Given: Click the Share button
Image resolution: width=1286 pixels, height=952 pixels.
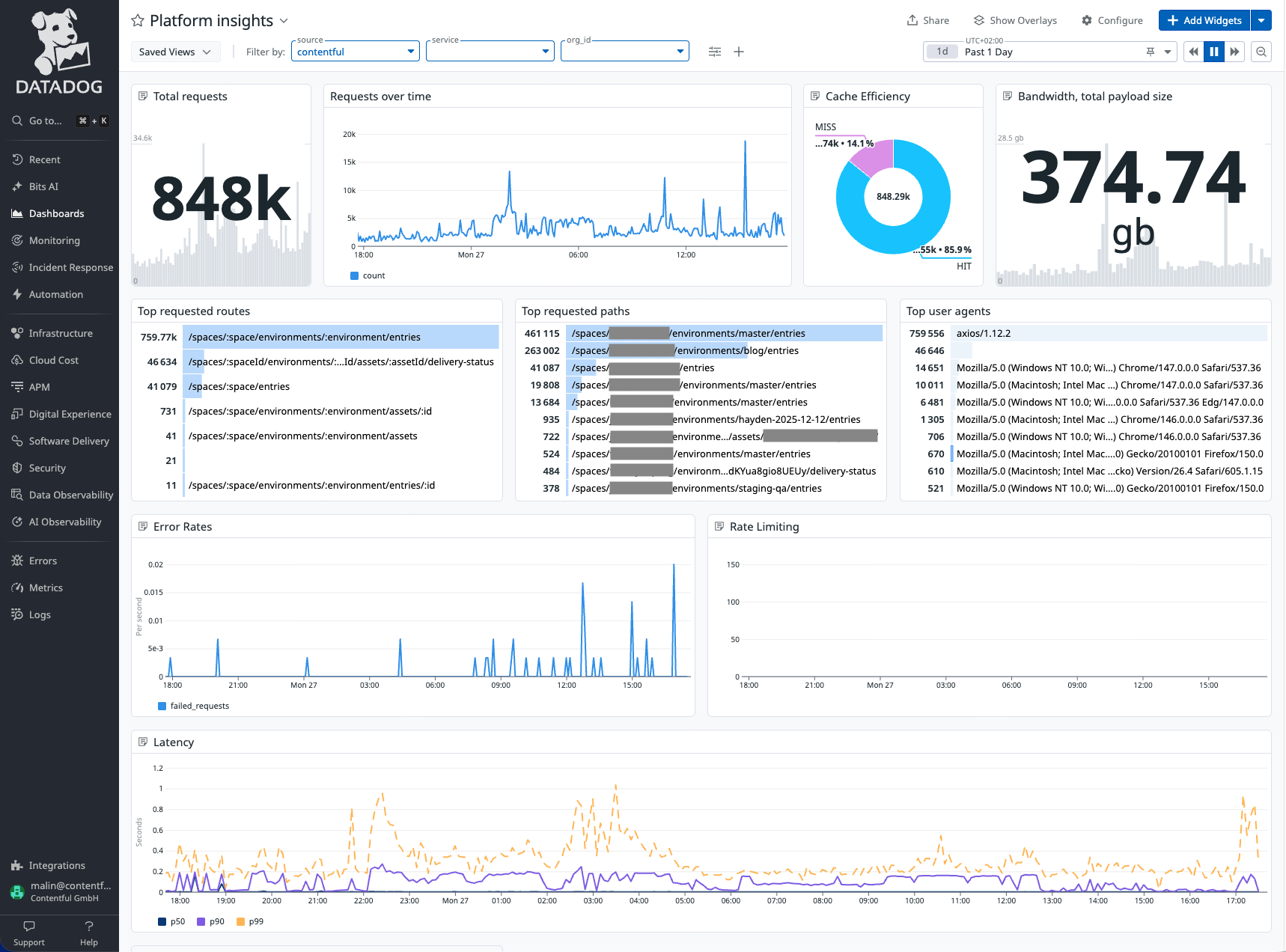Looking at the screenshot, I should pyautogui.click(x=928, y=20).
